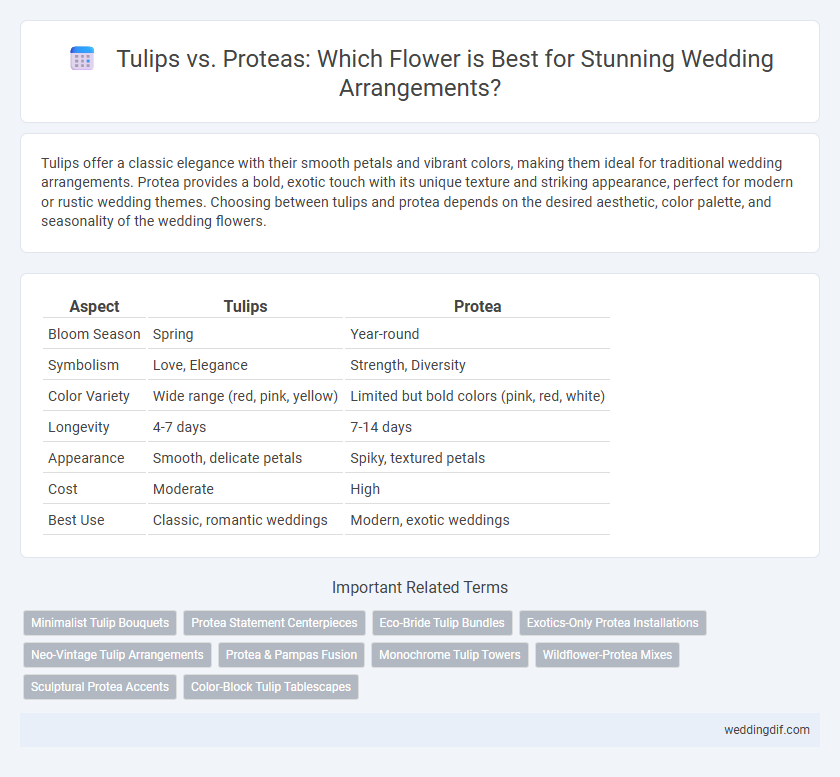Click the Aspect column header
The height and width of the screenshot is (777, 840).
coord(94,306)
